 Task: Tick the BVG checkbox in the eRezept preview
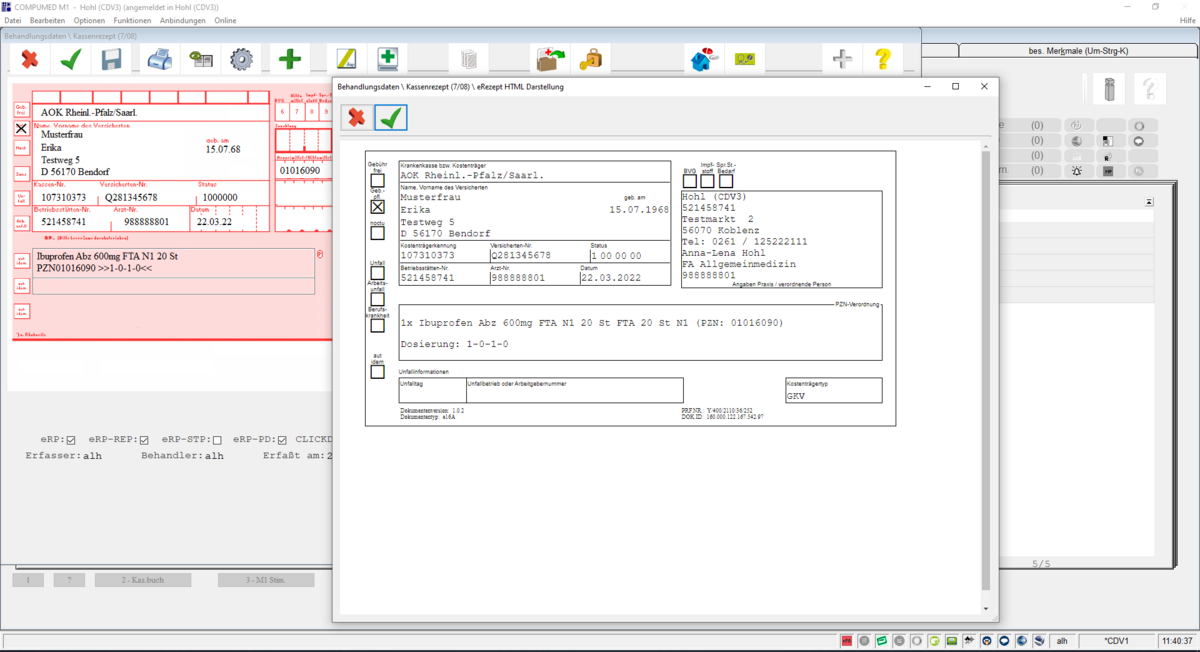pos(690,181)
